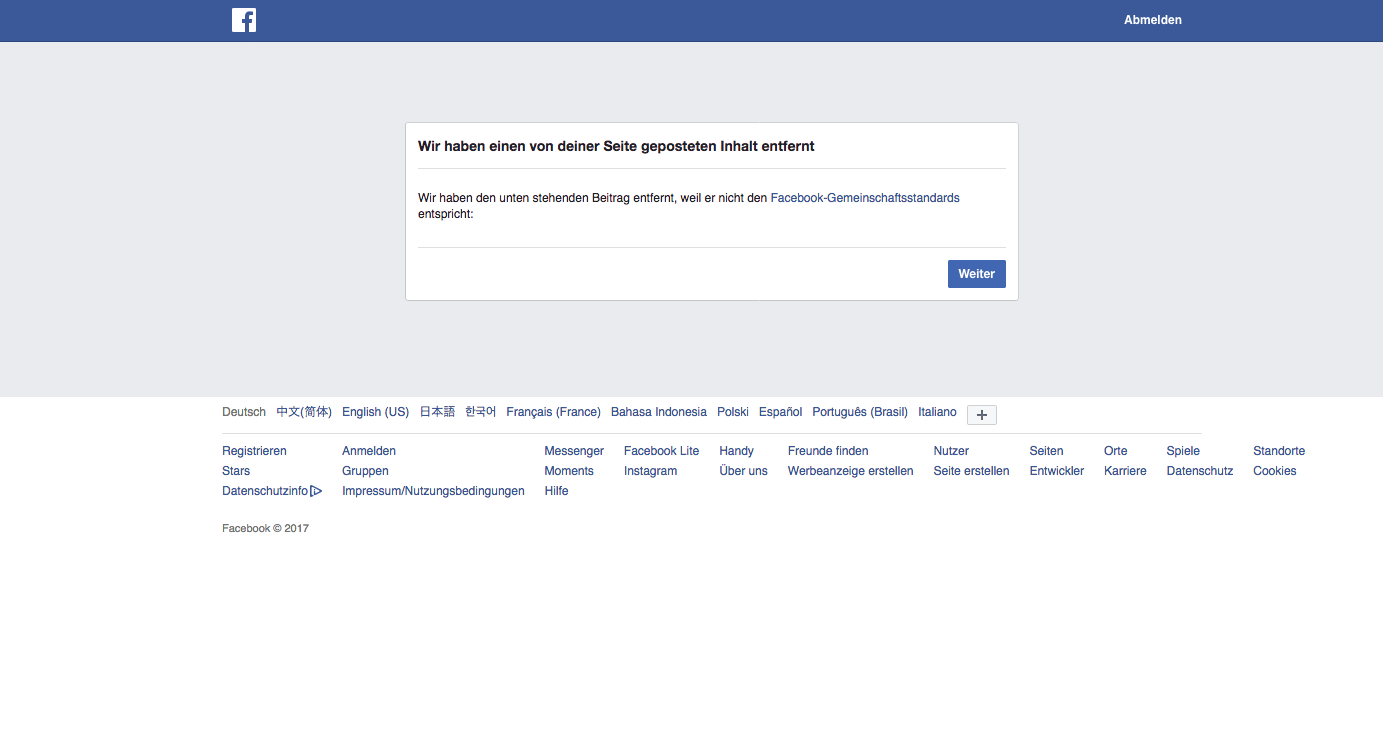1383x755 pixels.
Task: Select Deutsch language
Action: [244, 412]
